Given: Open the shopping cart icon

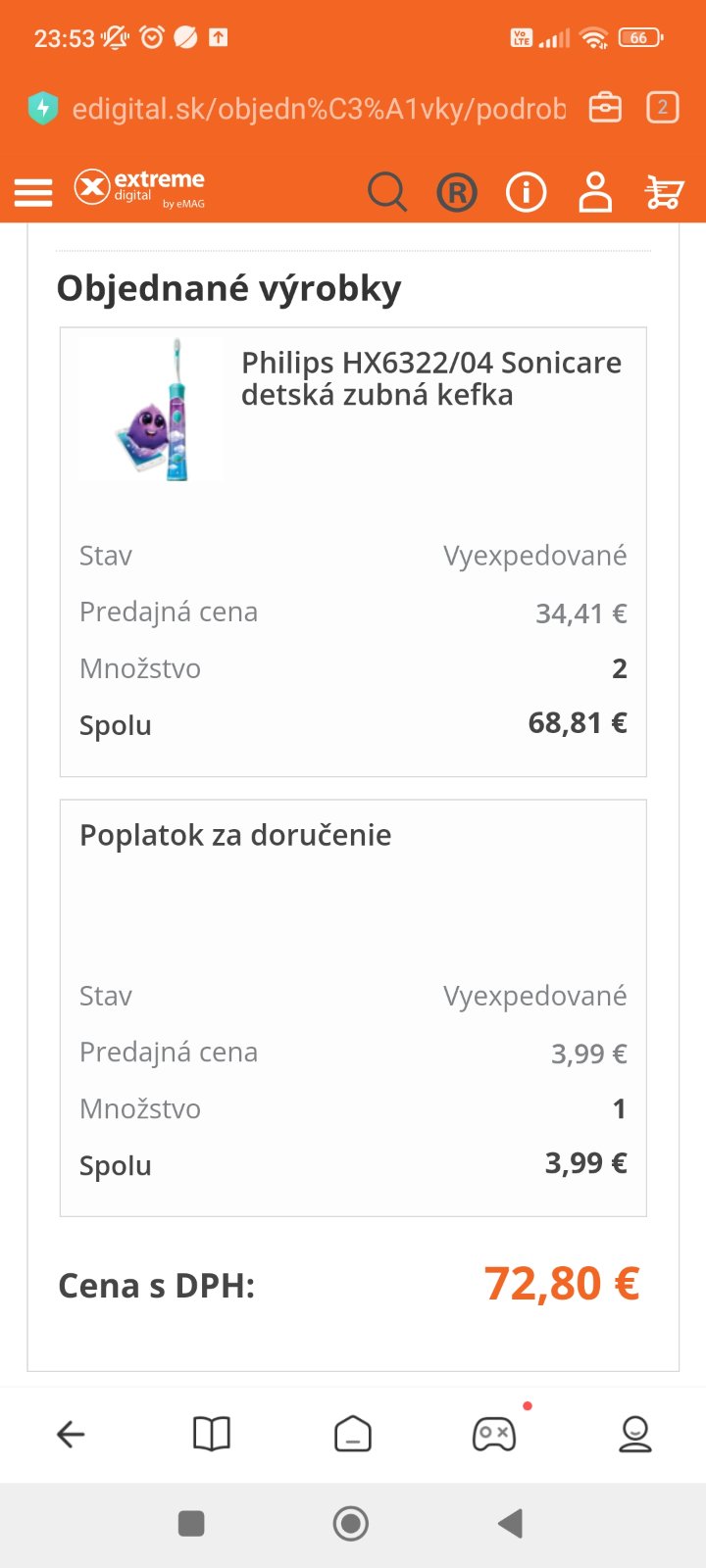Looking at the screenshot, I should click(x=664, y=192).
